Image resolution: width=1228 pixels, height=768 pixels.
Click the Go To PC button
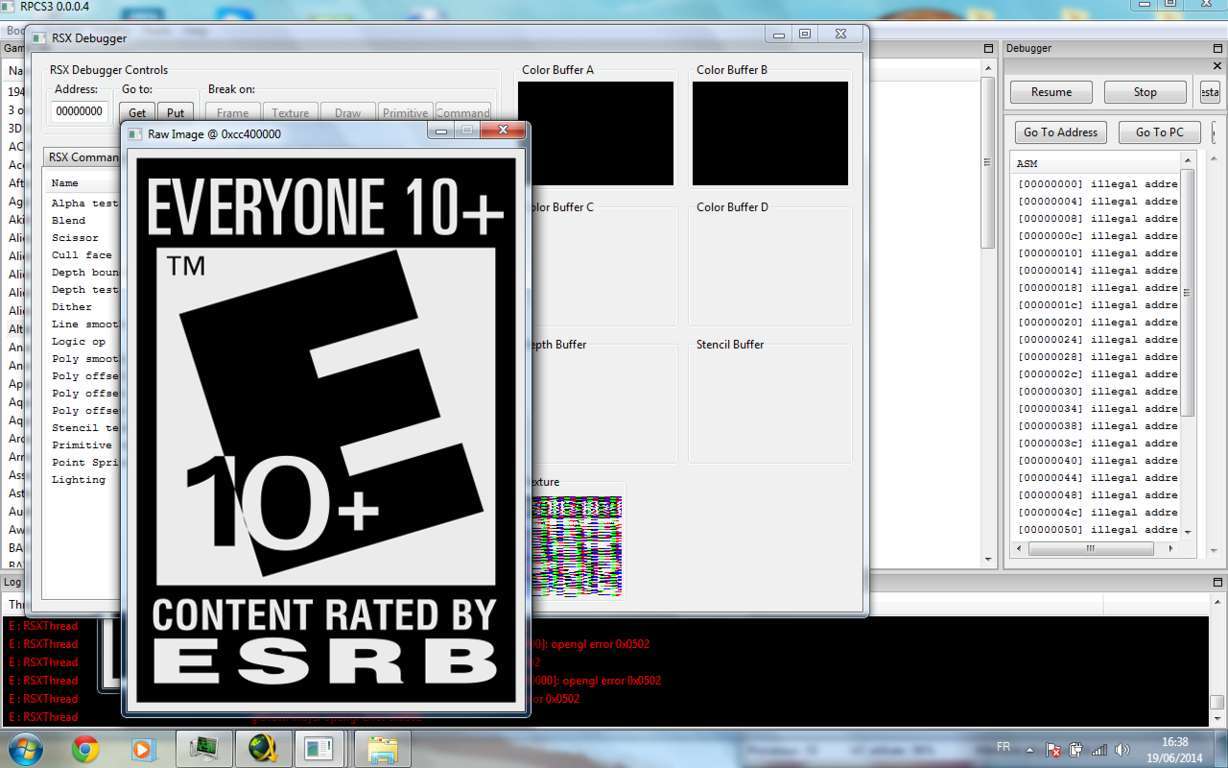(x=1159, y=132)
